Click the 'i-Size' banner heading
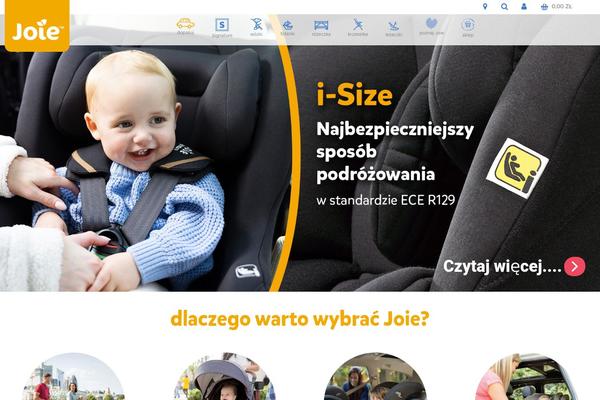 (x=354, y=95)
